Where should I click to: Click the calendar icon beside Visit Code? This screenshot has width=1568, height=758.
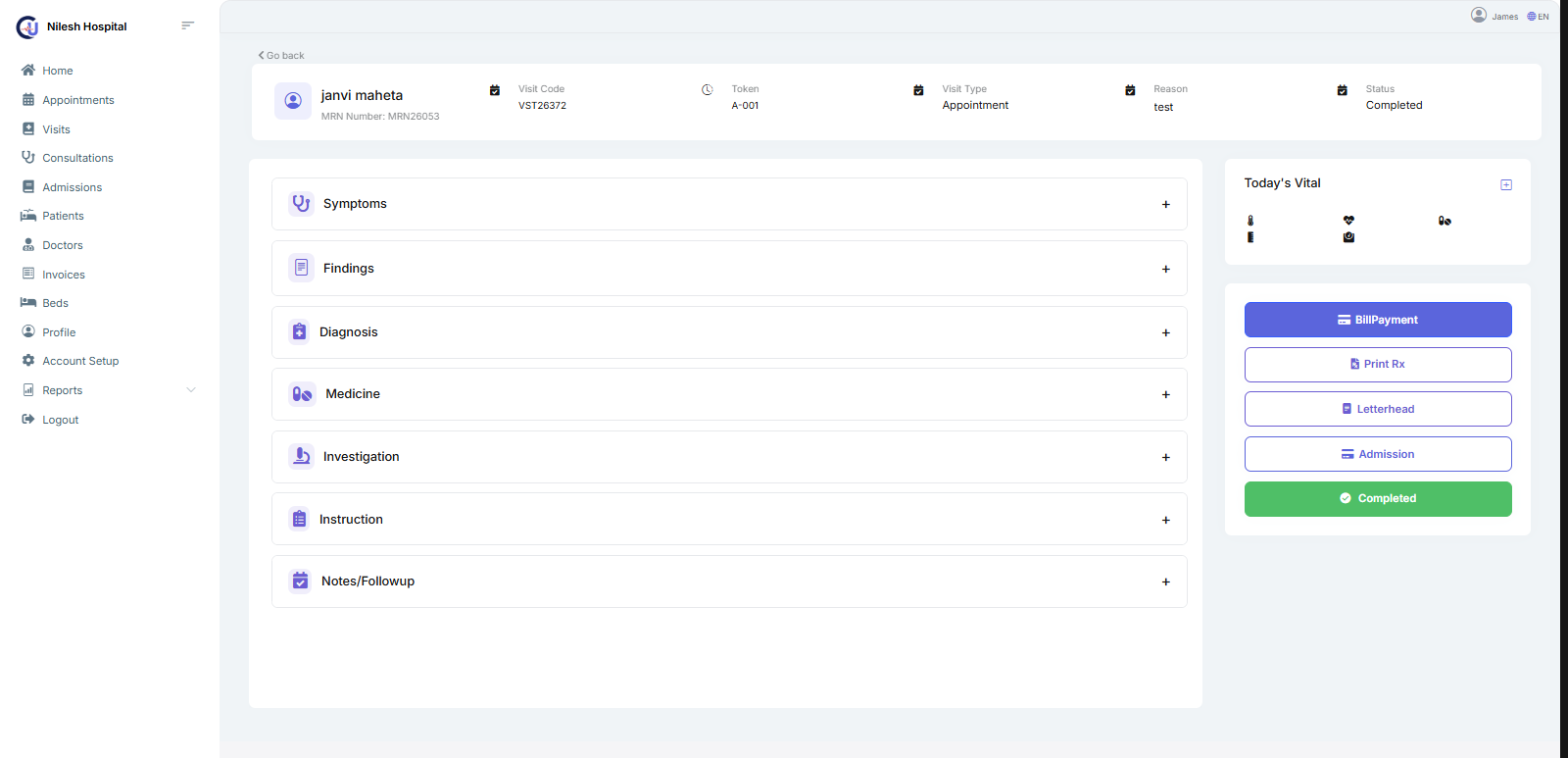pos(495,90)
